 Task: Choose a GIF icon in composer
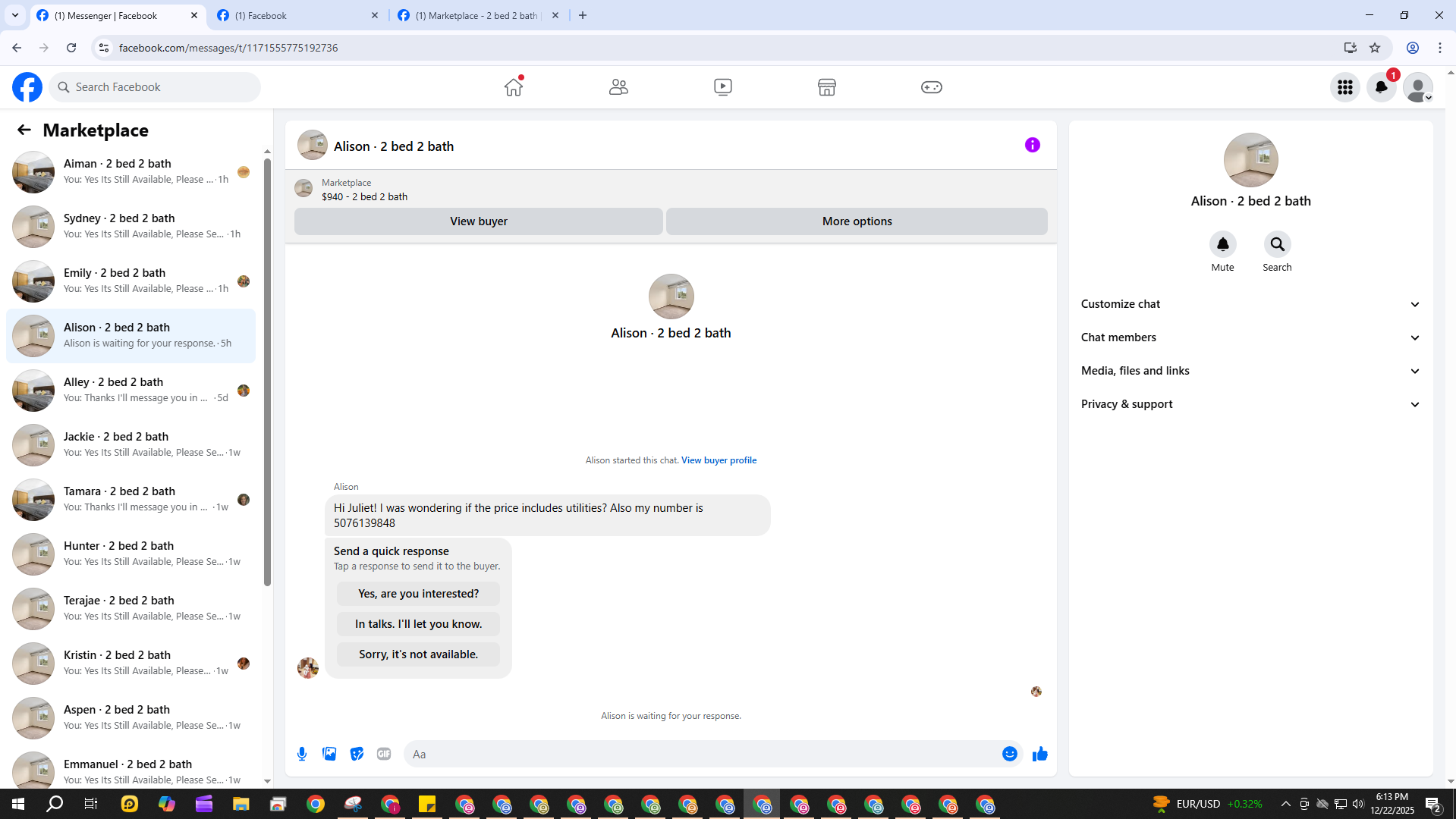tap(384, 754)
